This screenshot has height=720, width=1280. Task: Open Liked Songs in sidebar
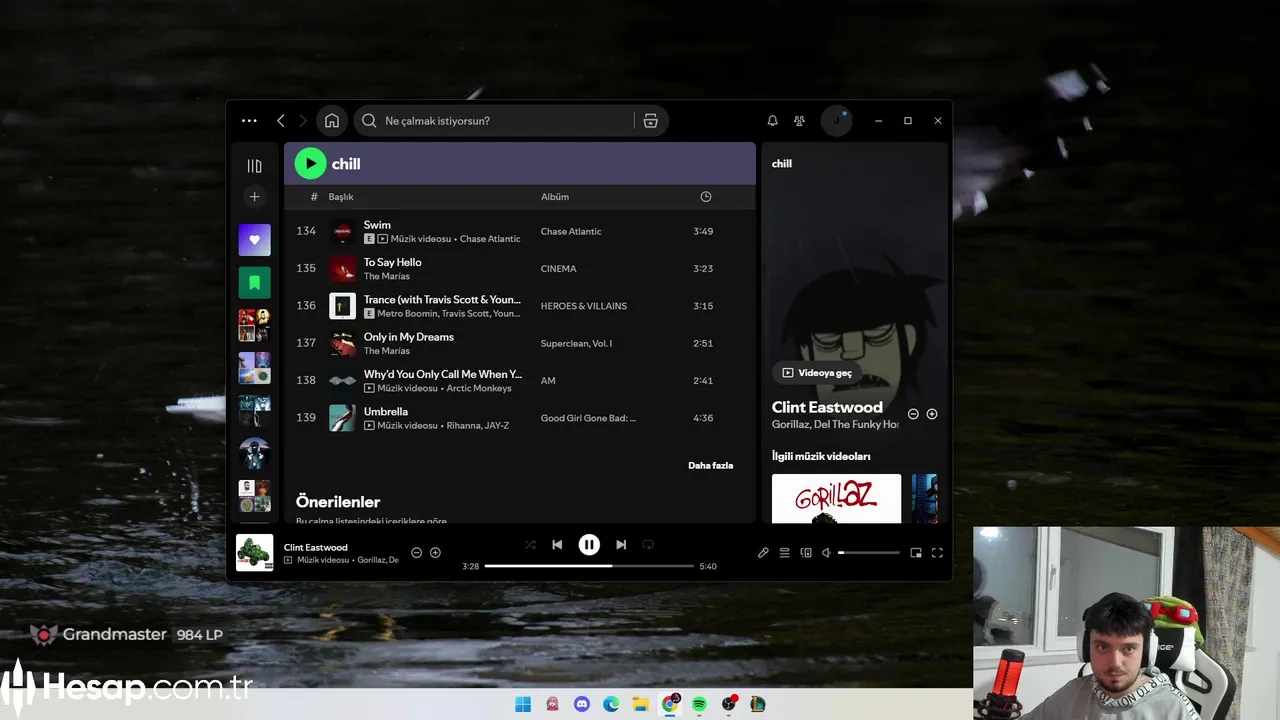pyautogui.click(x=254, y=240)
